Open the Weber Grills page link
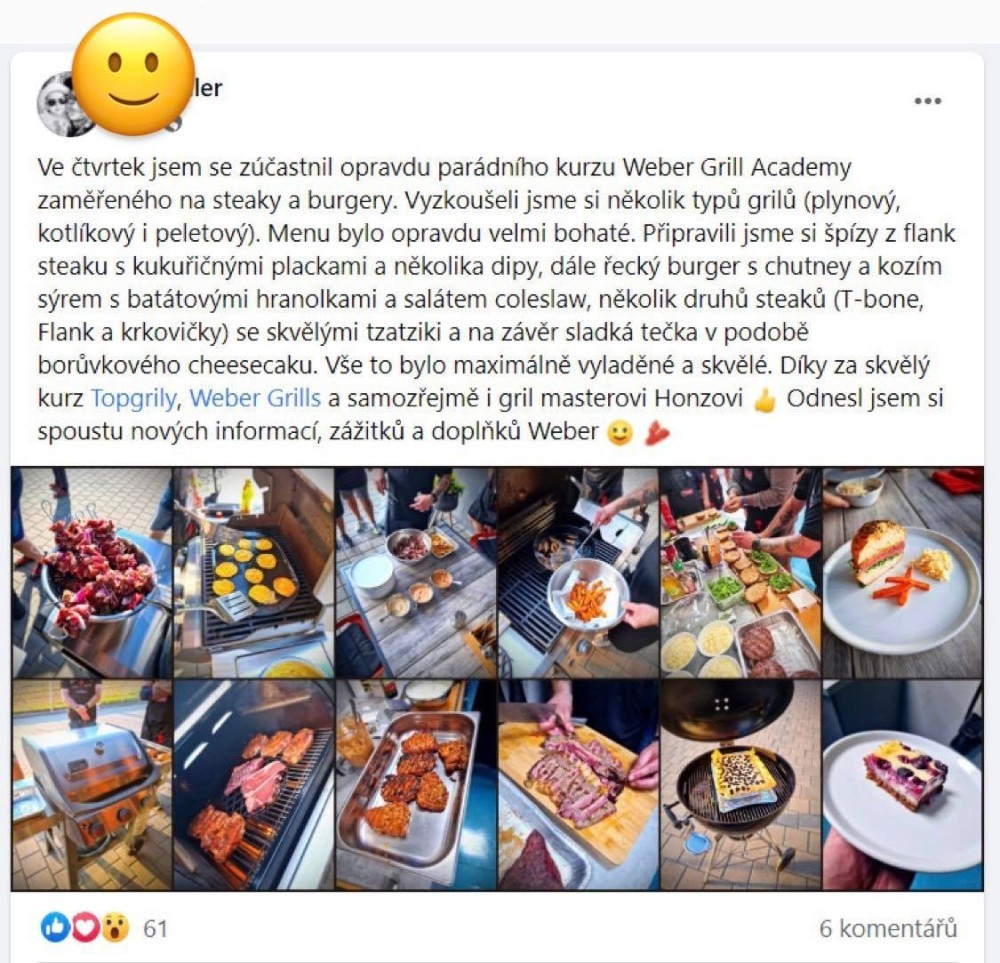 click(x=255, y=398)
